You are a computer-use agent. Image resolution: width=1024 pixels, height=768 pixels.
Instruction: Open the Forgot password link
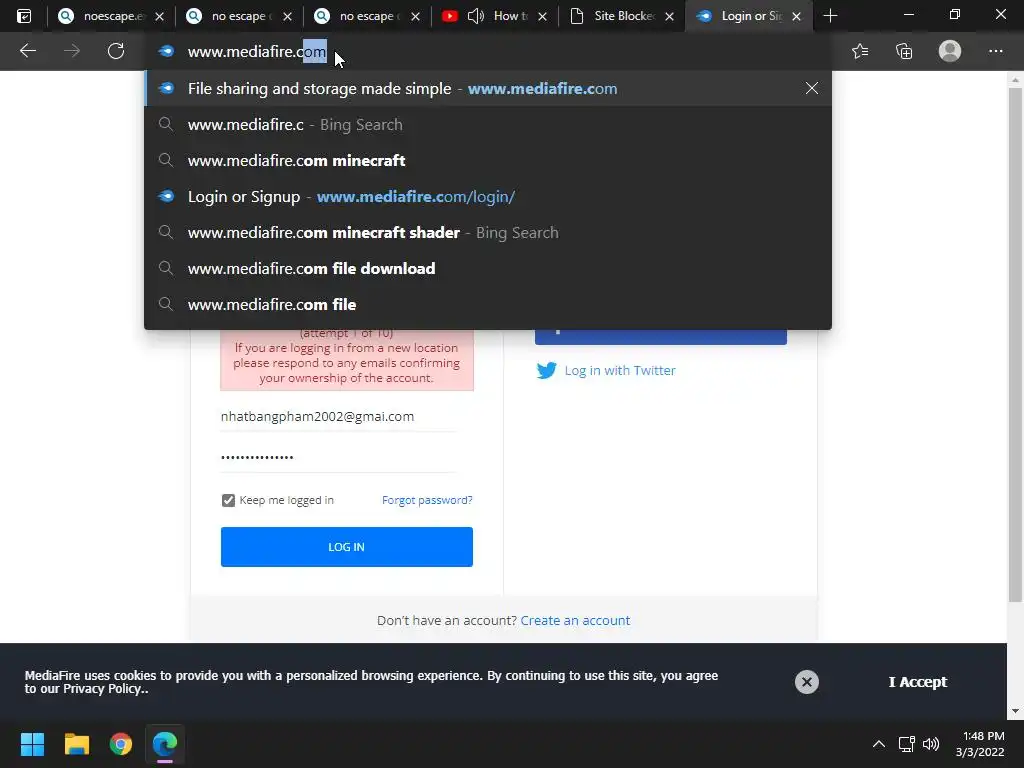click(x=427, y=500)
